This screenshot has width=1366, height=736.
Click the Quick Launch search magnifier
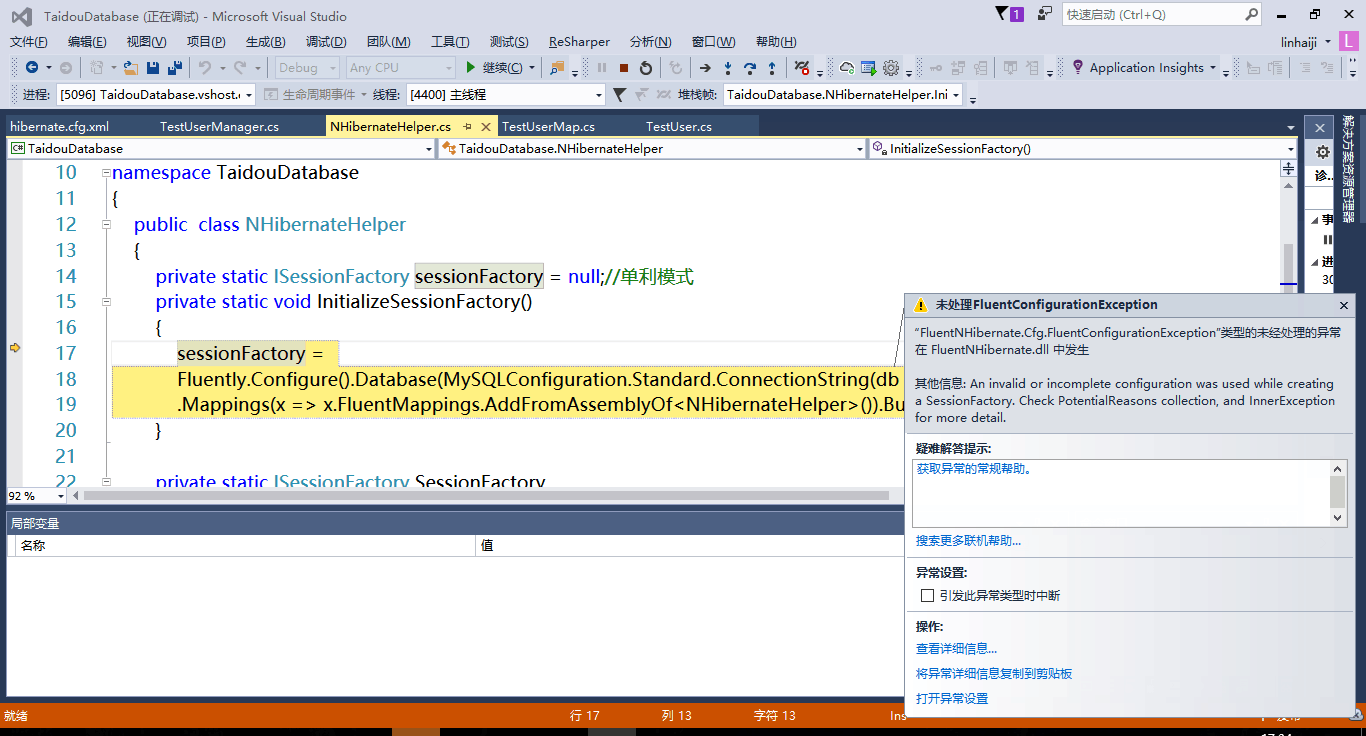click(1252, 14)
